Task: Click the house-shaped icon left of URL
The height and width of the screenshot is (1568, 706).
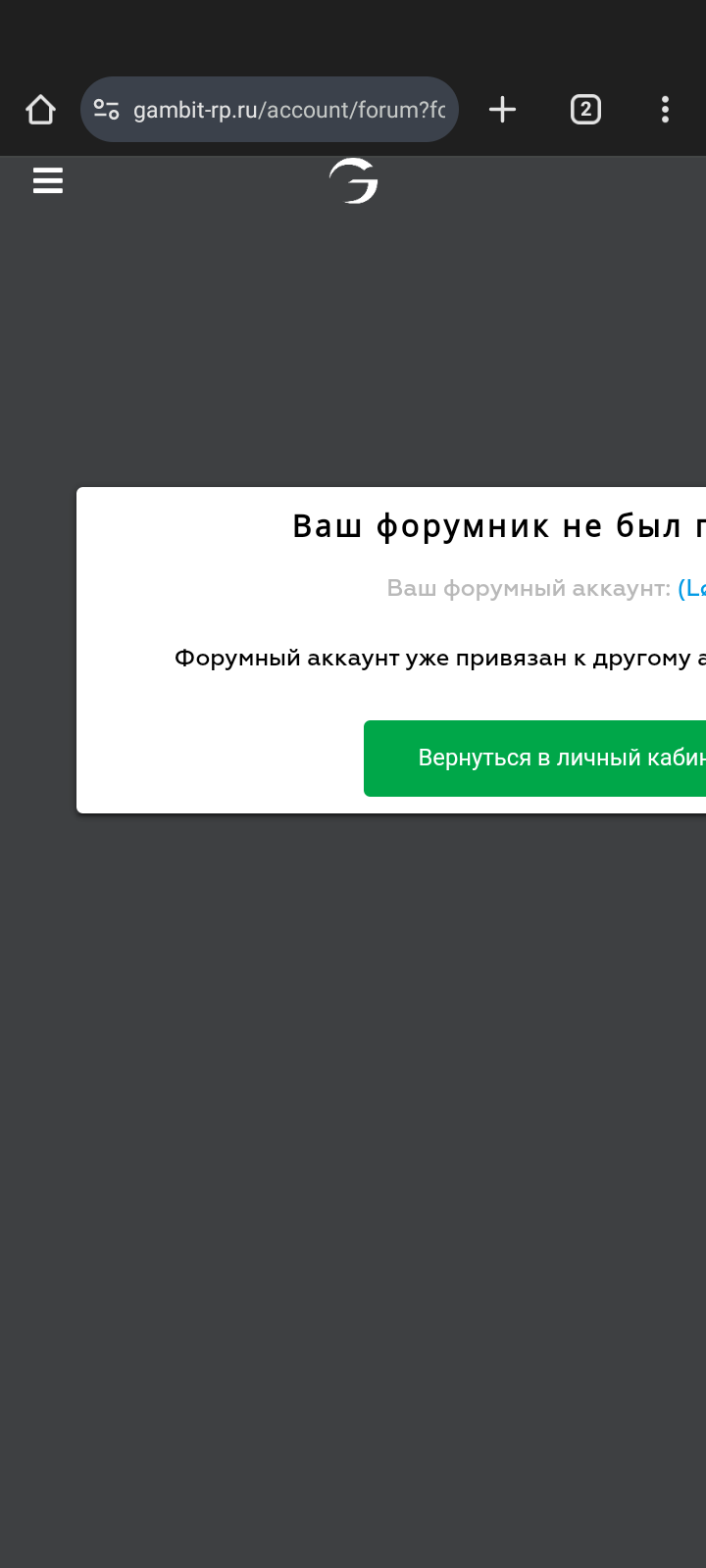Action: pos(40,110)
